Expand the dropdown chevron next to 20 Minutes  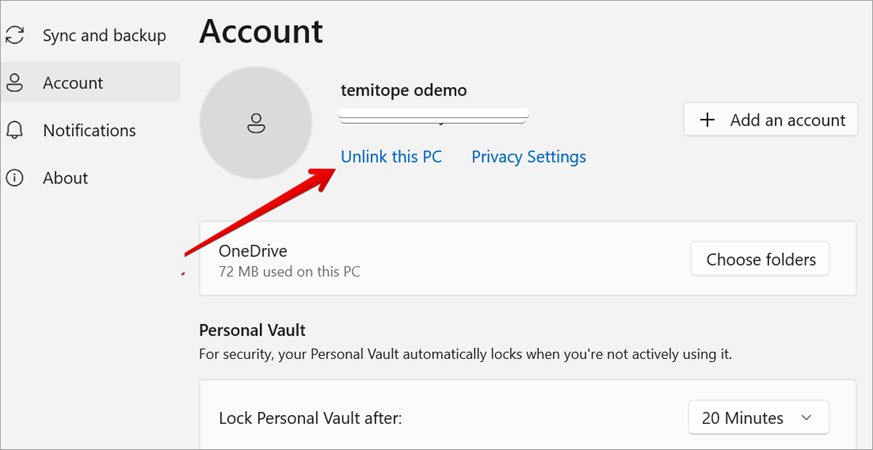click(808, 418)
